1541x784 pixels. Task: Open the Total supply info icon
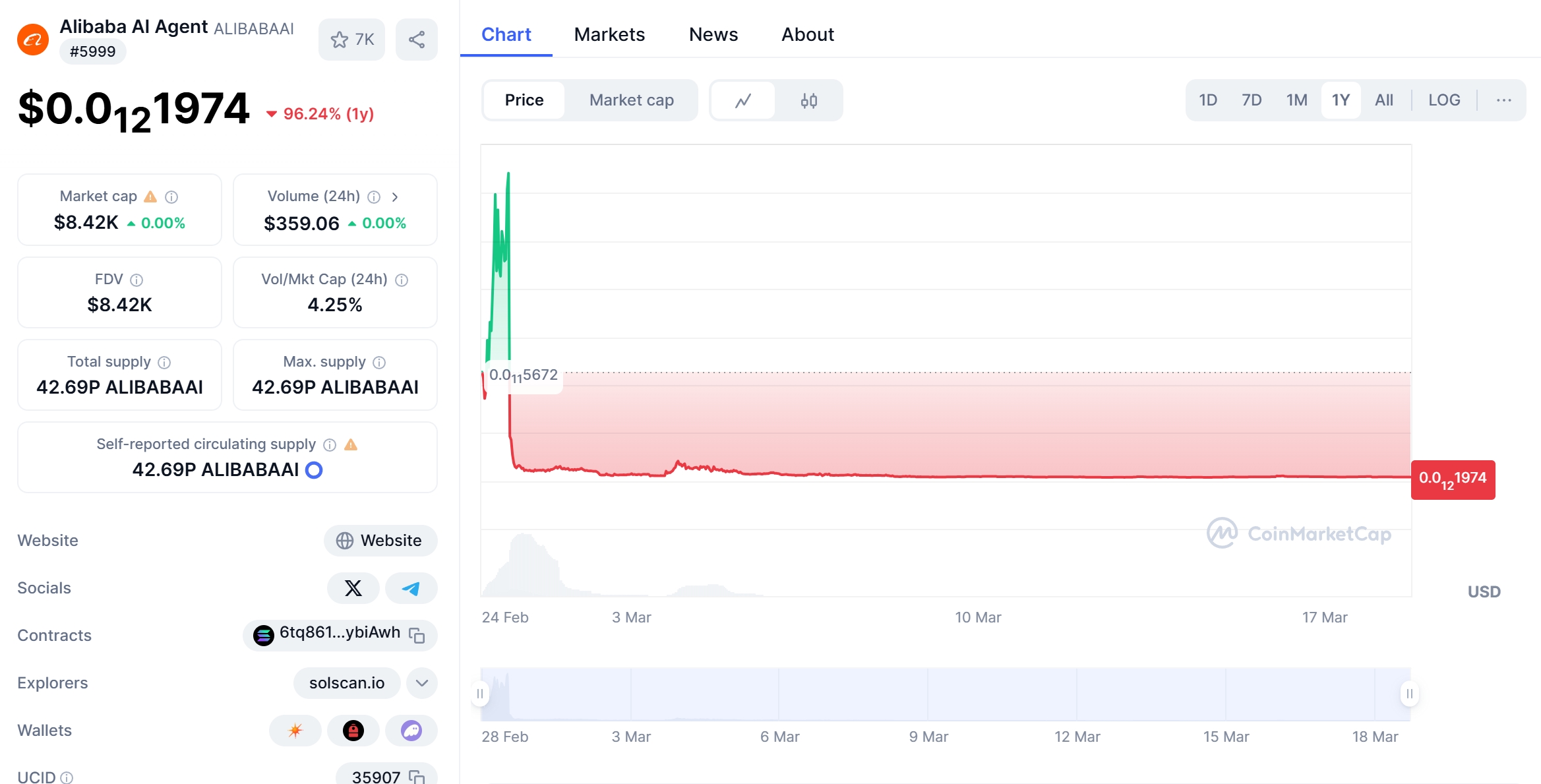[x=165, y=362]
